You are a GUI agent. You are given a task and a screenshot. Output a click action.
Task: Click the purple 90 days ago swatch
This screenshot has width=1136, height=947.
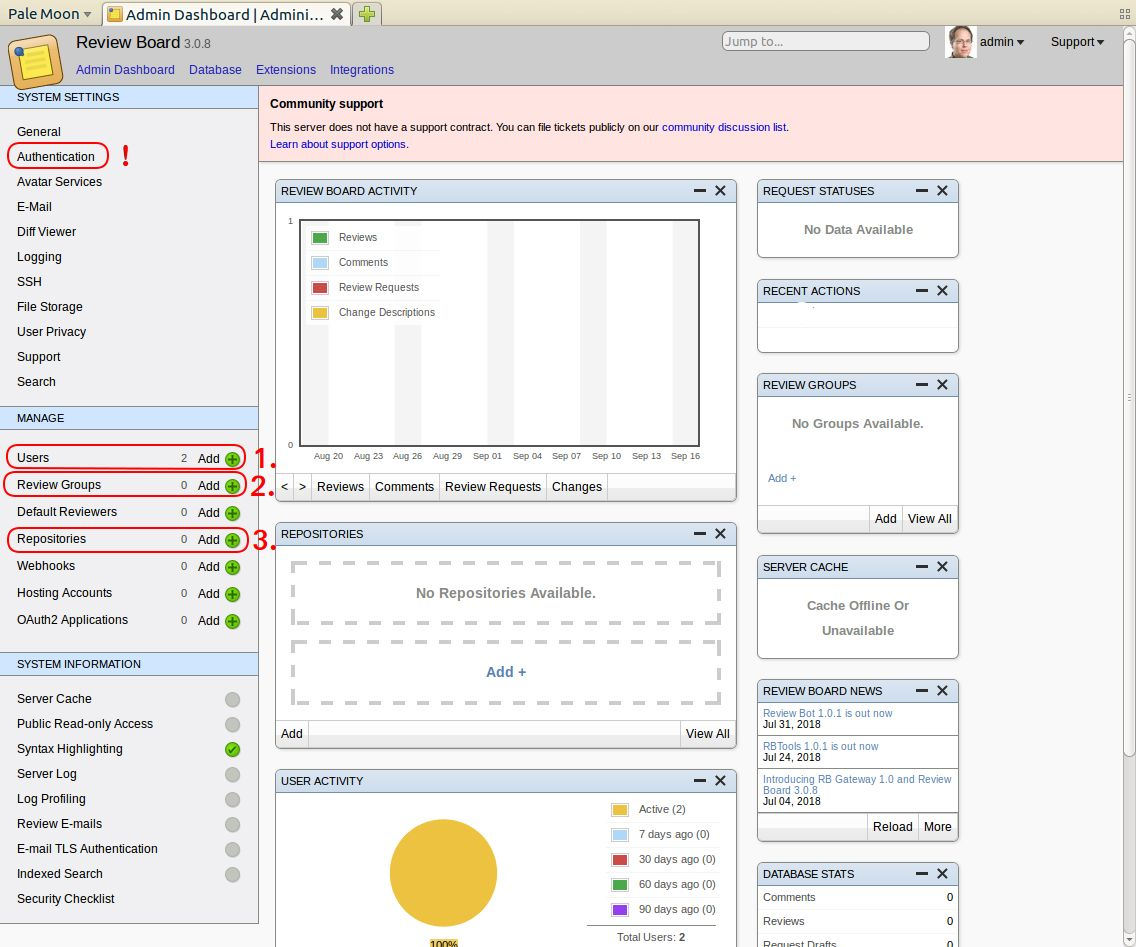coord(619,909)
